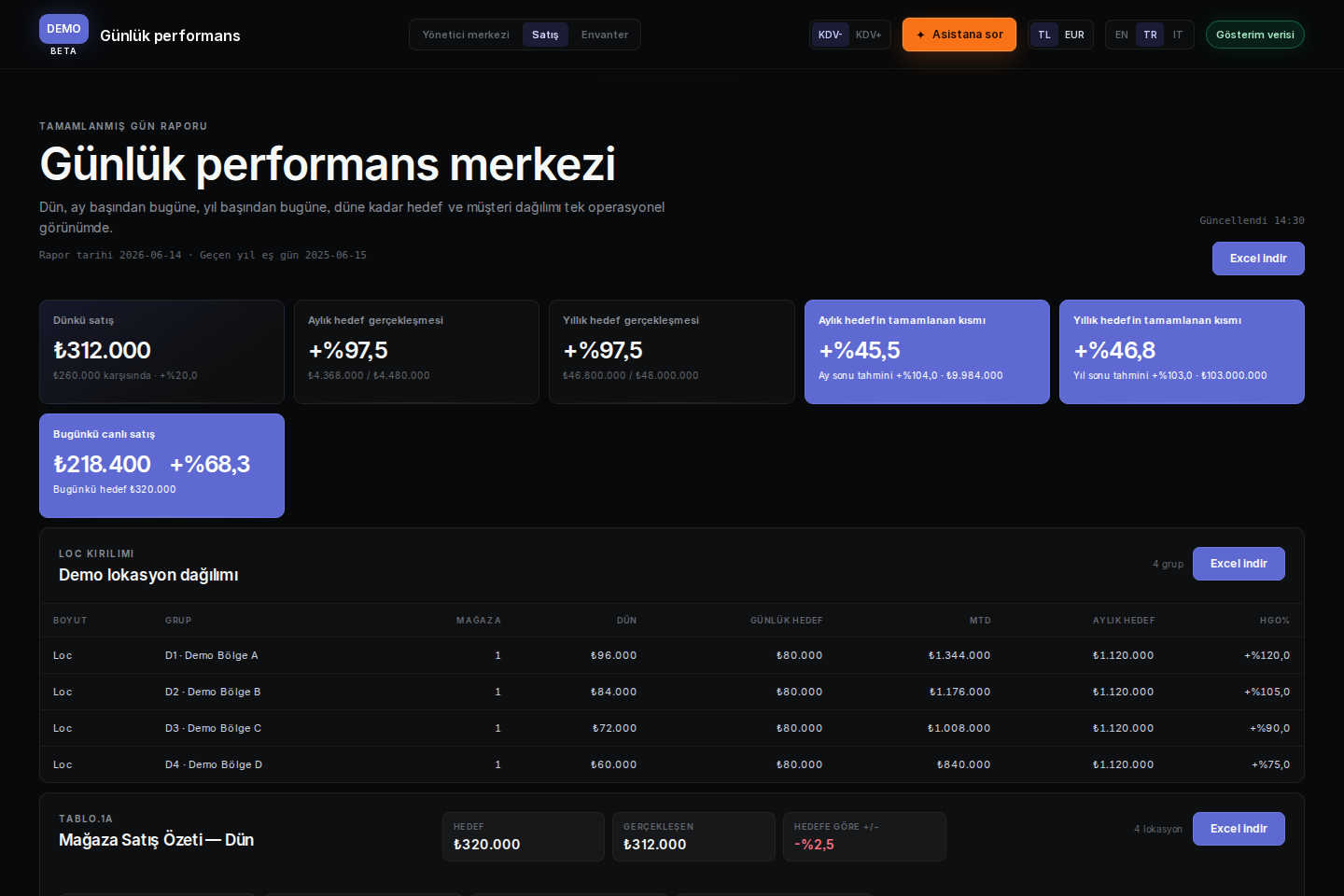Open the Yönetici merkezi tab
Image resolution: width=1344 pixels, height=896 pixels.
click(466, 35)
